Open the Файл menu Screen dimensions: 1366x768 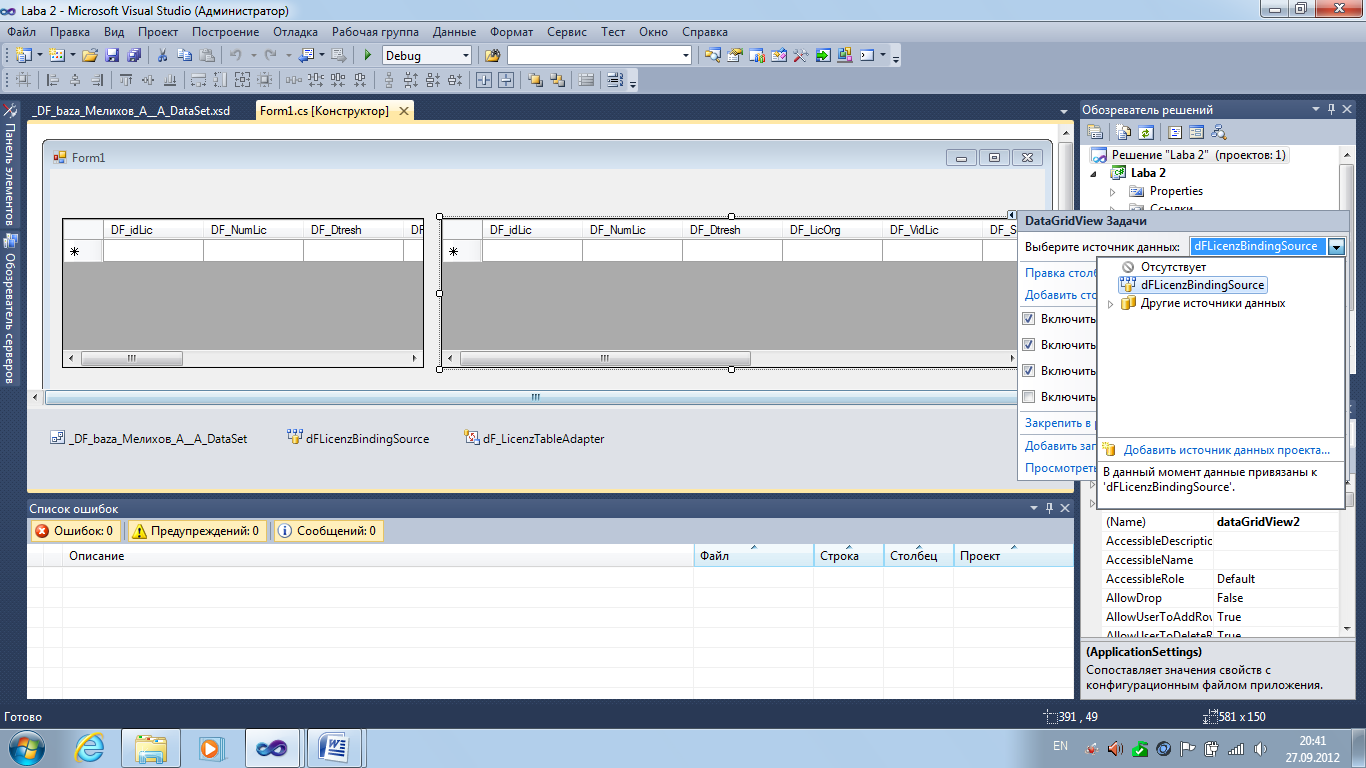point(21,32)
